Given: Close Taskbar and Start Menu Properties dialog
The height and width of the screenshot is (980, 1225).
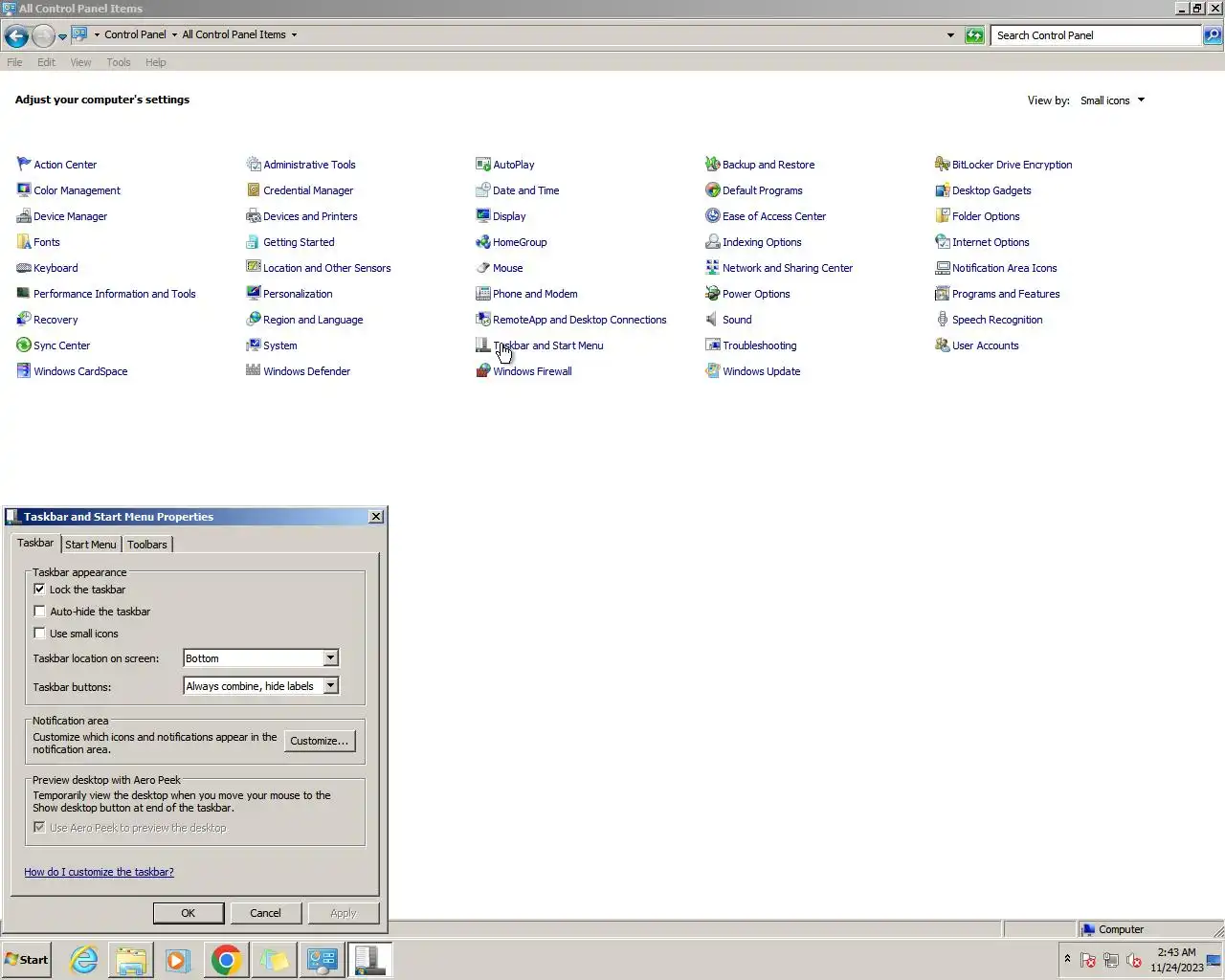Looking at the screenshot, I should (x=376, y=517).
